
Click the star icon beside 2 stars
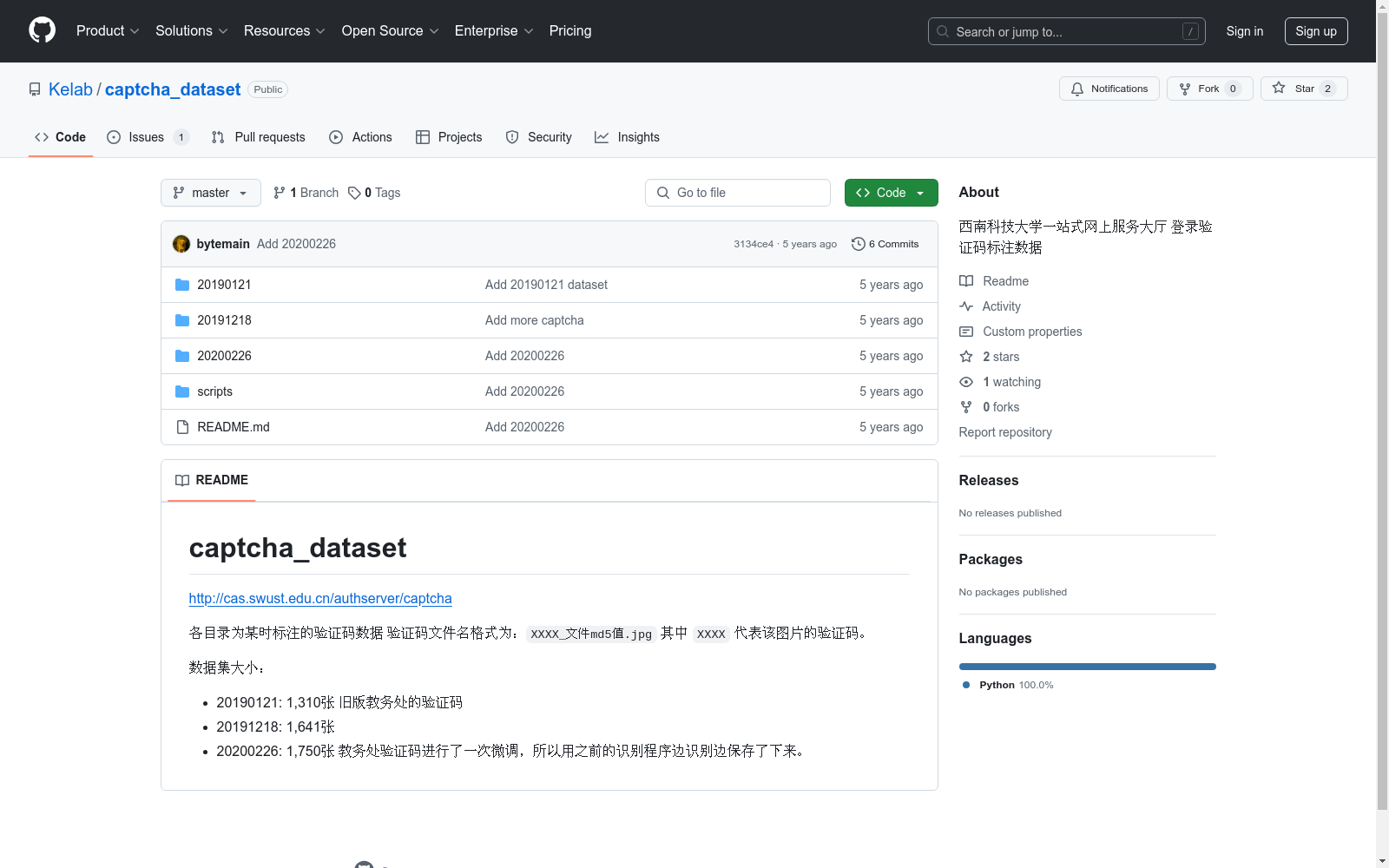pyautogui.click(x=966, y=357)
